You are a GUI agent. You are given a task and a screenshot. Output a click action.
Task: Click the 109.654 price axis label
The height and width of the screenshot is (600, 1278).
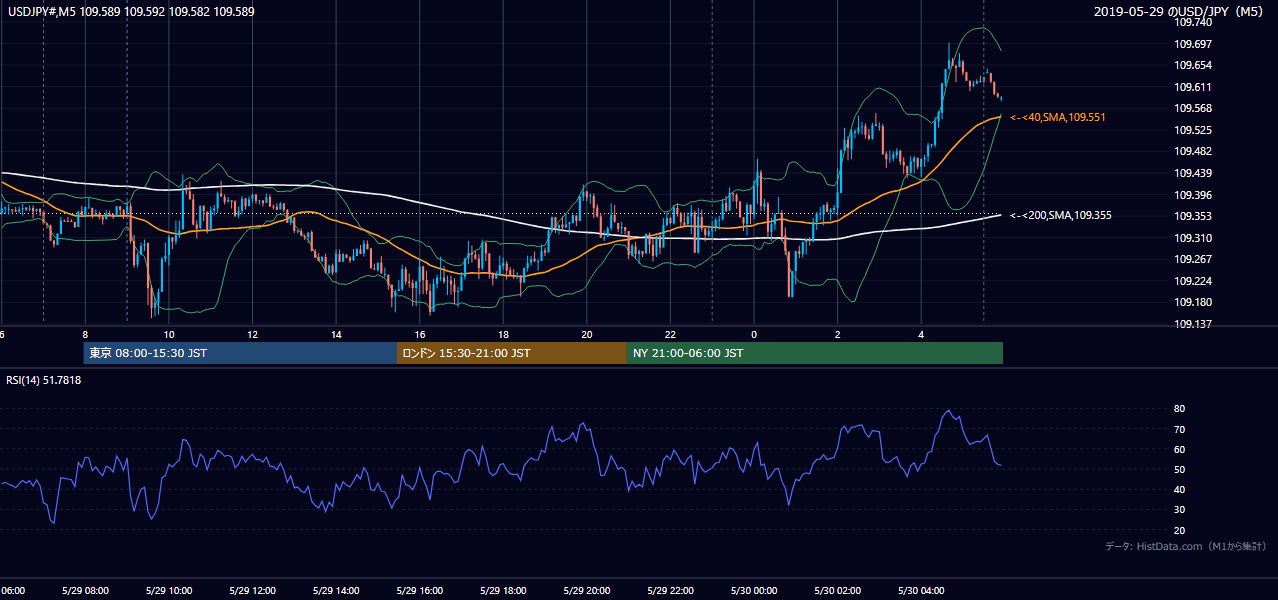tap(1193, 65)
